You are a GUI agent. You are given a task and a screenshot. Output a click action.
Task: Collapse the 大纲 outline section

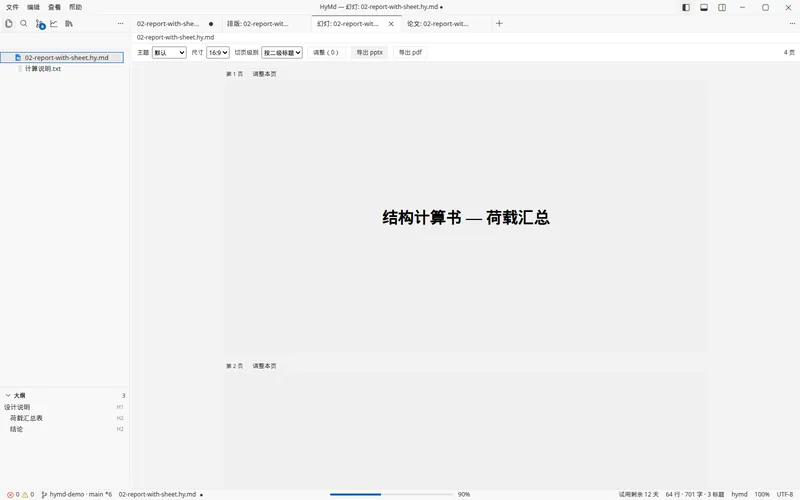(x=8, y=395)
